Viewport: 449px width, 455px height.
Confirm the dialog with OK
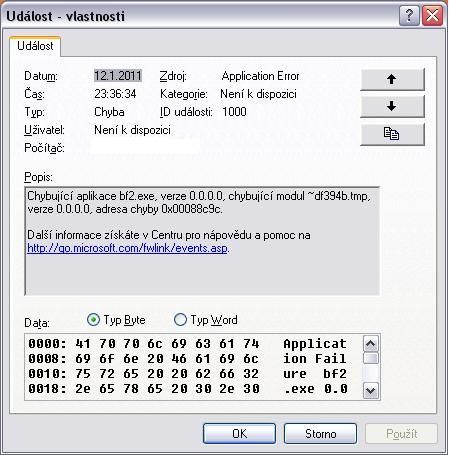[239, 434]
